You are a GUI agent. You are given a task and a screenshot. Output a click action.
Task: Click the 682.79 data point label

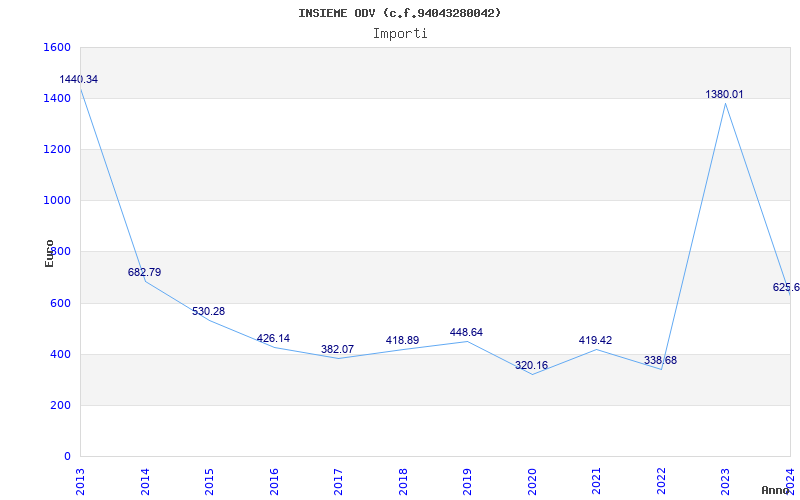[144, 272]
